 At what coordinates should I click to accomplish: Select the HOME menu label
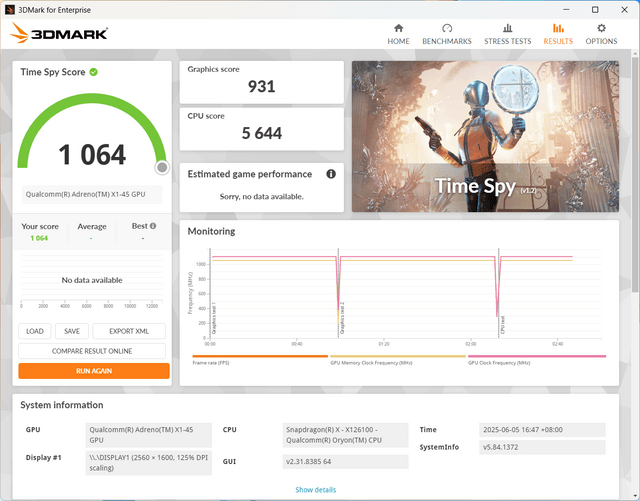pos(398,41)
